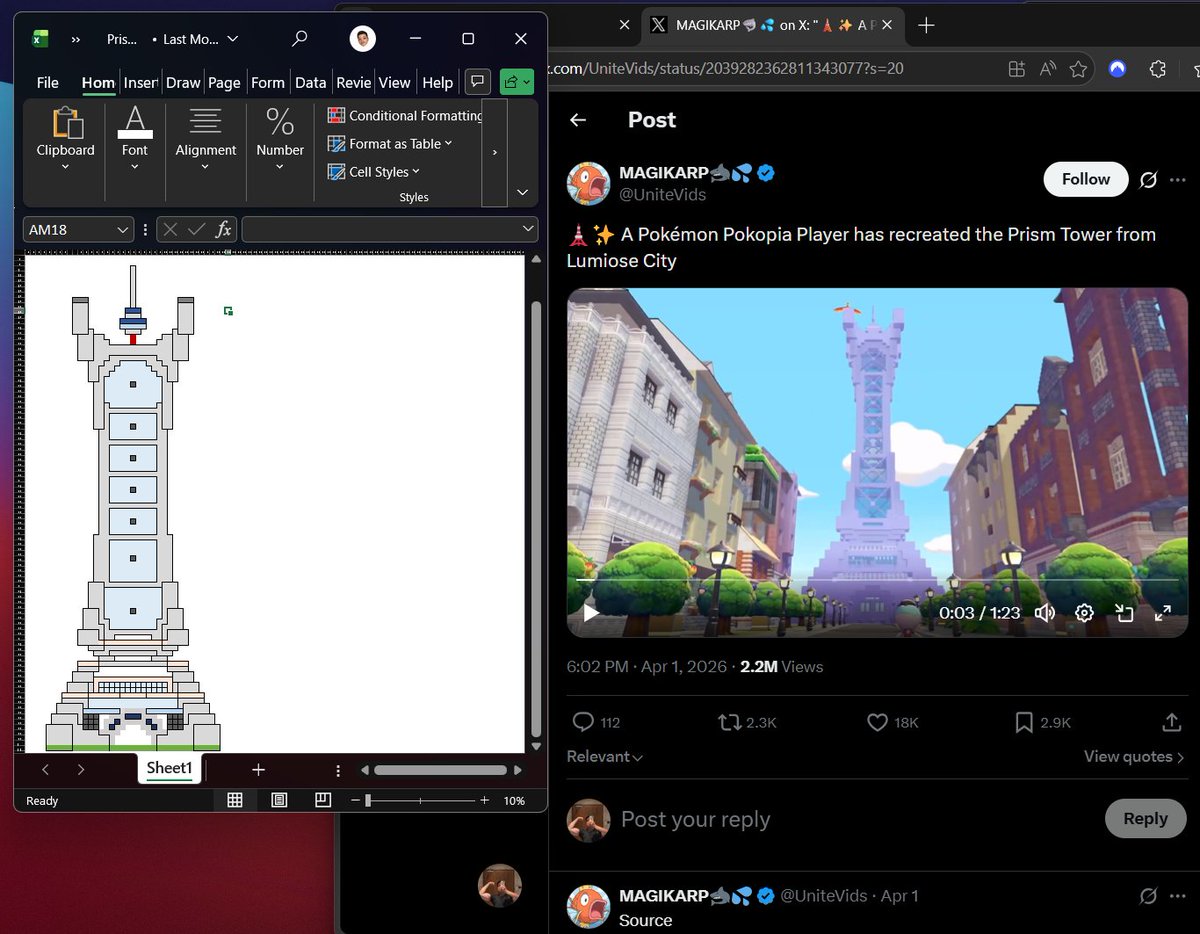
Task: Play the Prism Tower video
Action: [591, 612]
